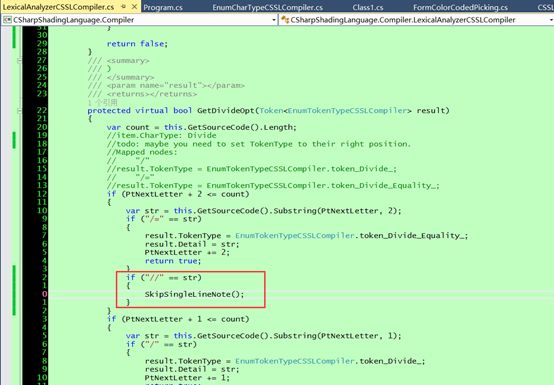This screenshot has height=385, width=554.
Task: Click the project icon beside CSharpShadingLanguage.Compiler
Action: coord(7,20)
